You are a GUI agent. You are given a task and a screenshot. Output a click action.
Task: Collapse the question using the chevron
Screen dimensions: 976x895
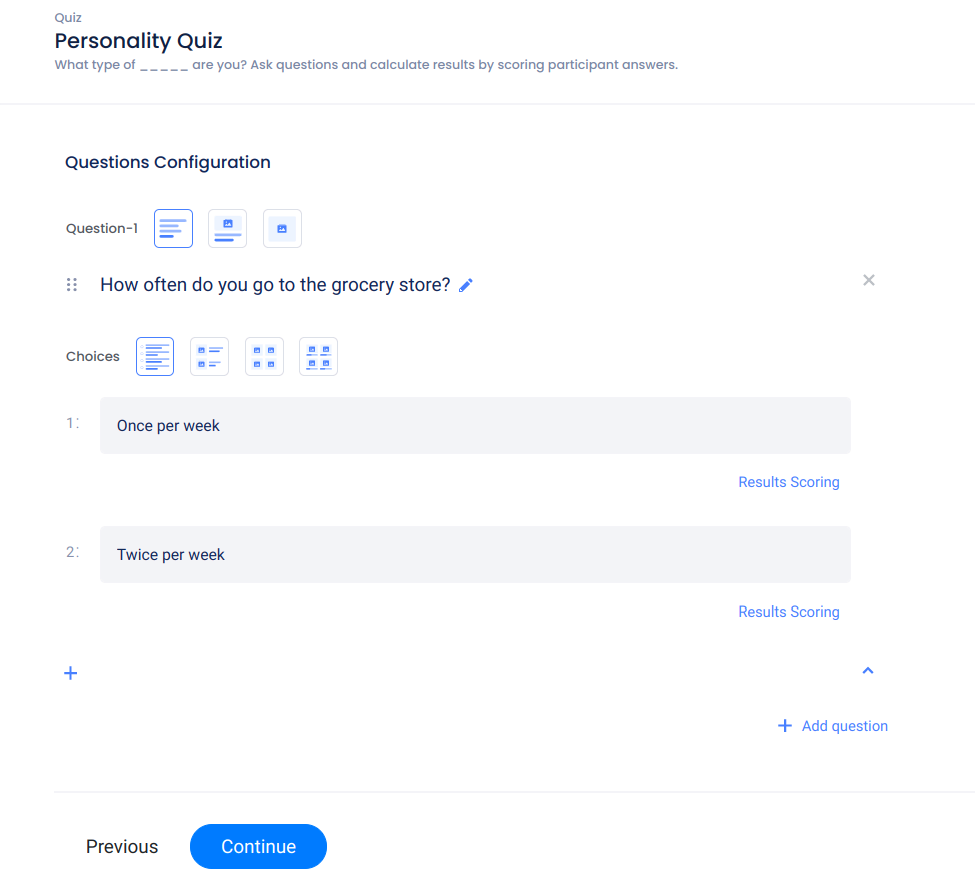(868, 671)
